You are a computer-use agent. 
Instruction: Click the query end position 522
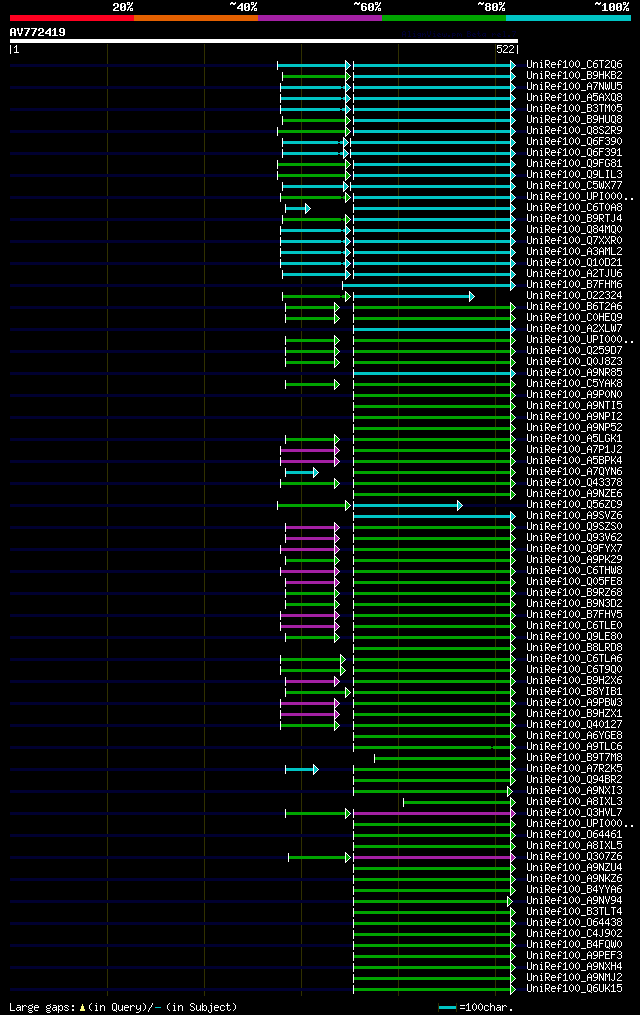[505, 49]
